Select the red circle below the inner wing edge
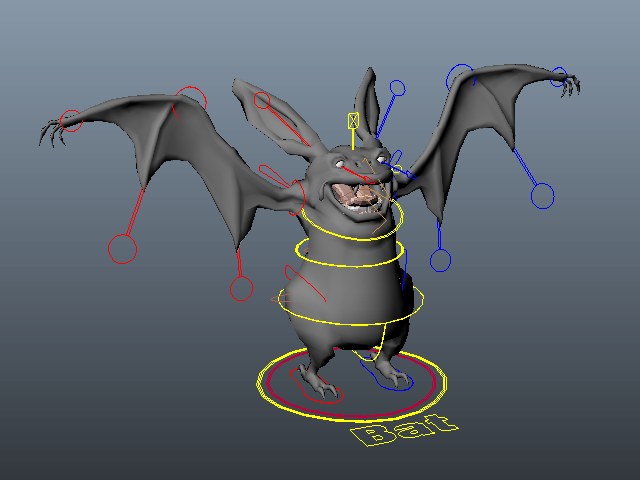The height and width of the screenshot is (480, 640). click(241, 289)
